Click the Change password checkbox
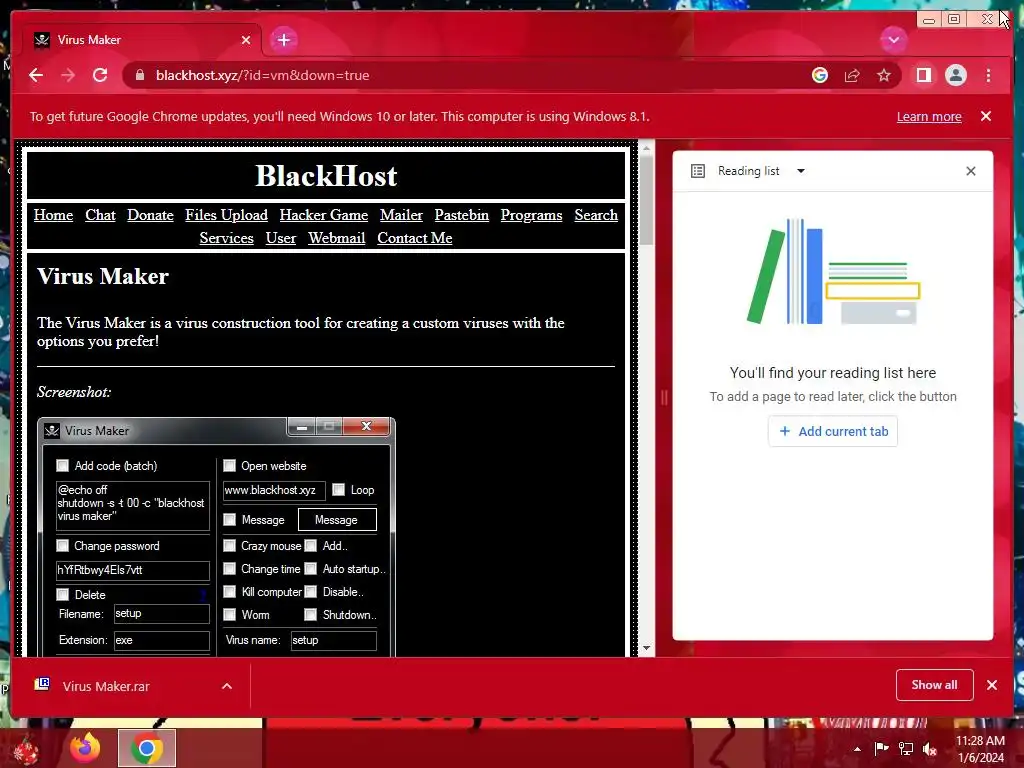This screenshot has height=768, width=1024. [x=62, y=545]
